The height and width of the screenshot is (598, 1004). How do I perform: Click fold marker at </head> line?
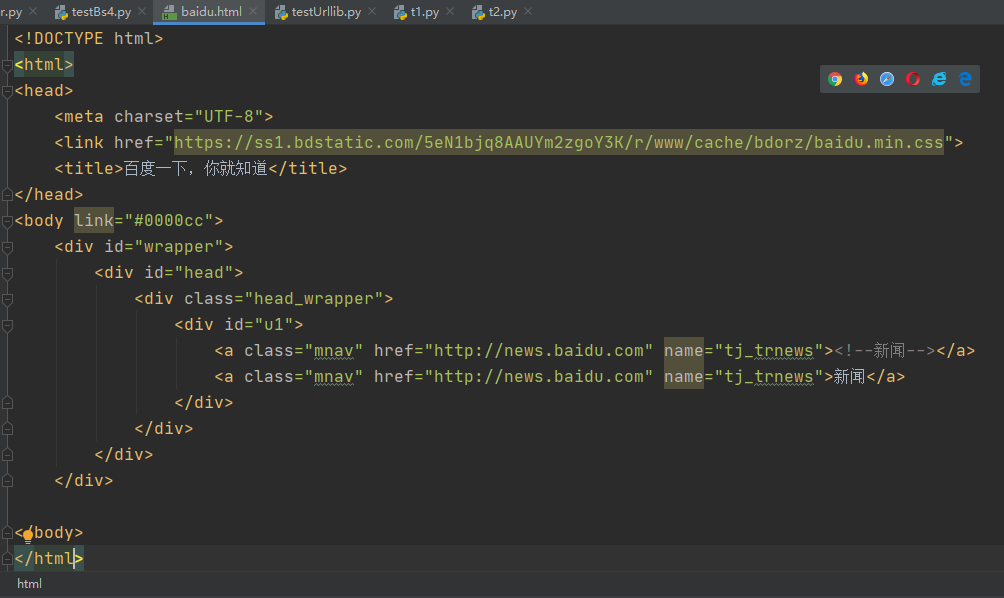pyautogui.click(x=7, y=194)
